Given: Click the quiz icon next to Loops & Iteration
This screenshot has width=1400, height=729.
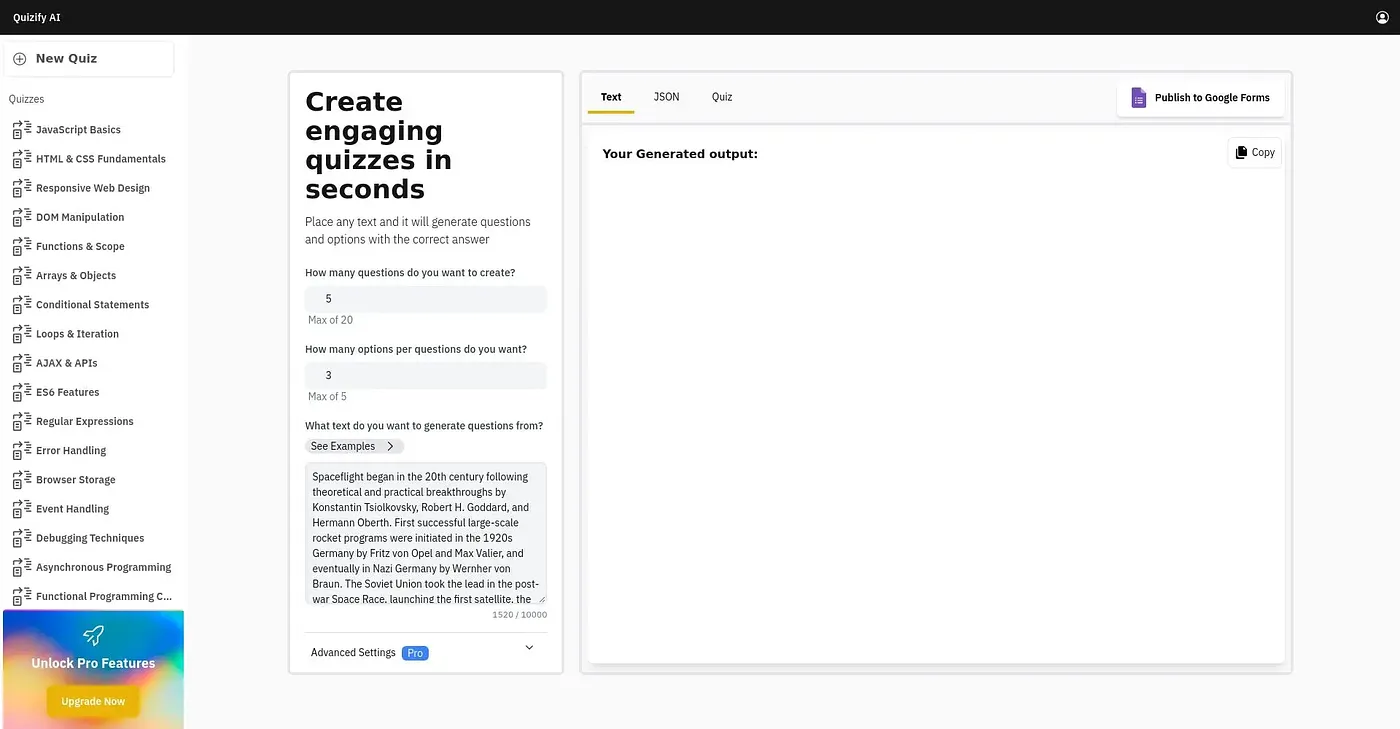Looking at the screenshot, I should point(22,334).
